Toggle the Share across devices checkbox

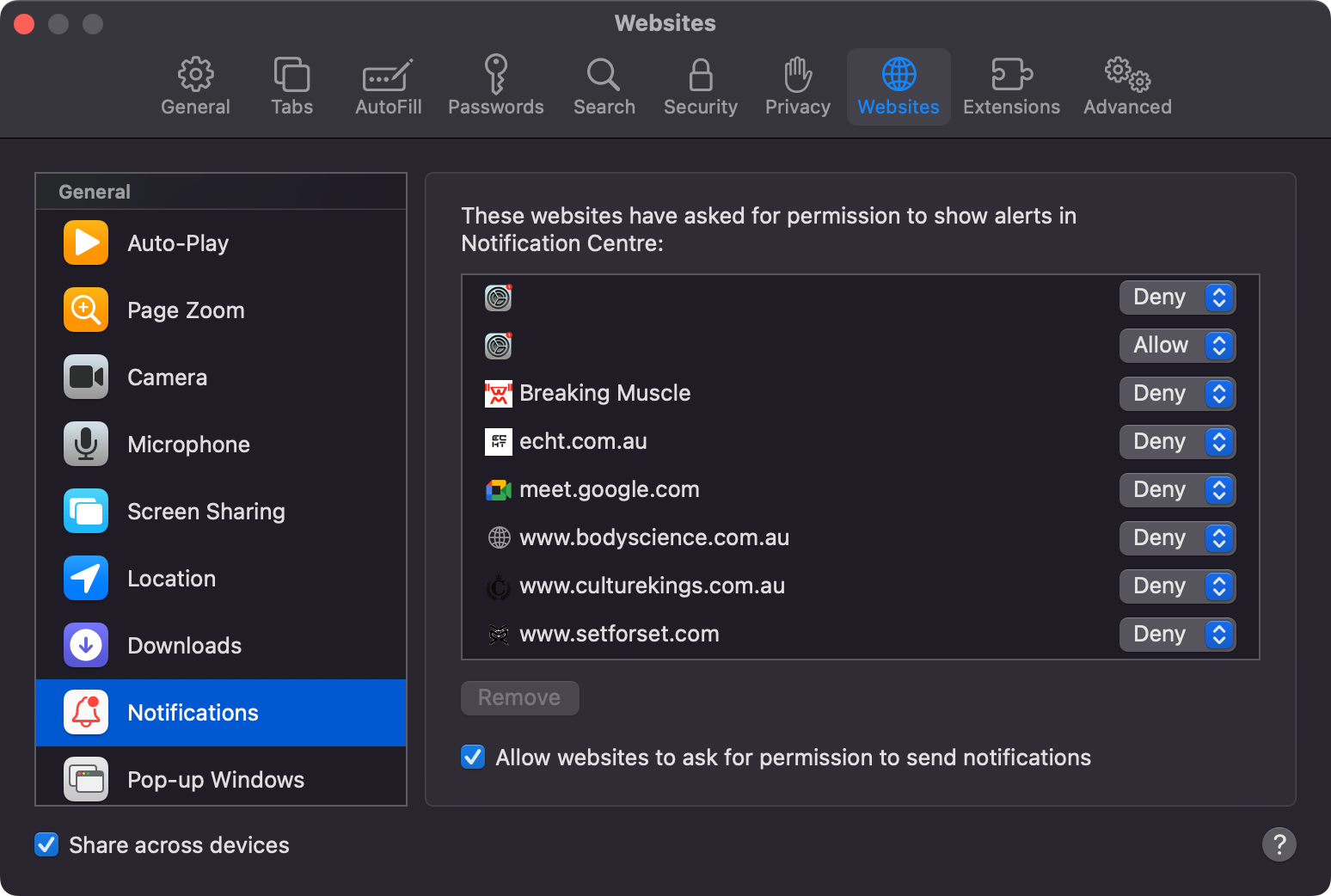pos(46,844)
